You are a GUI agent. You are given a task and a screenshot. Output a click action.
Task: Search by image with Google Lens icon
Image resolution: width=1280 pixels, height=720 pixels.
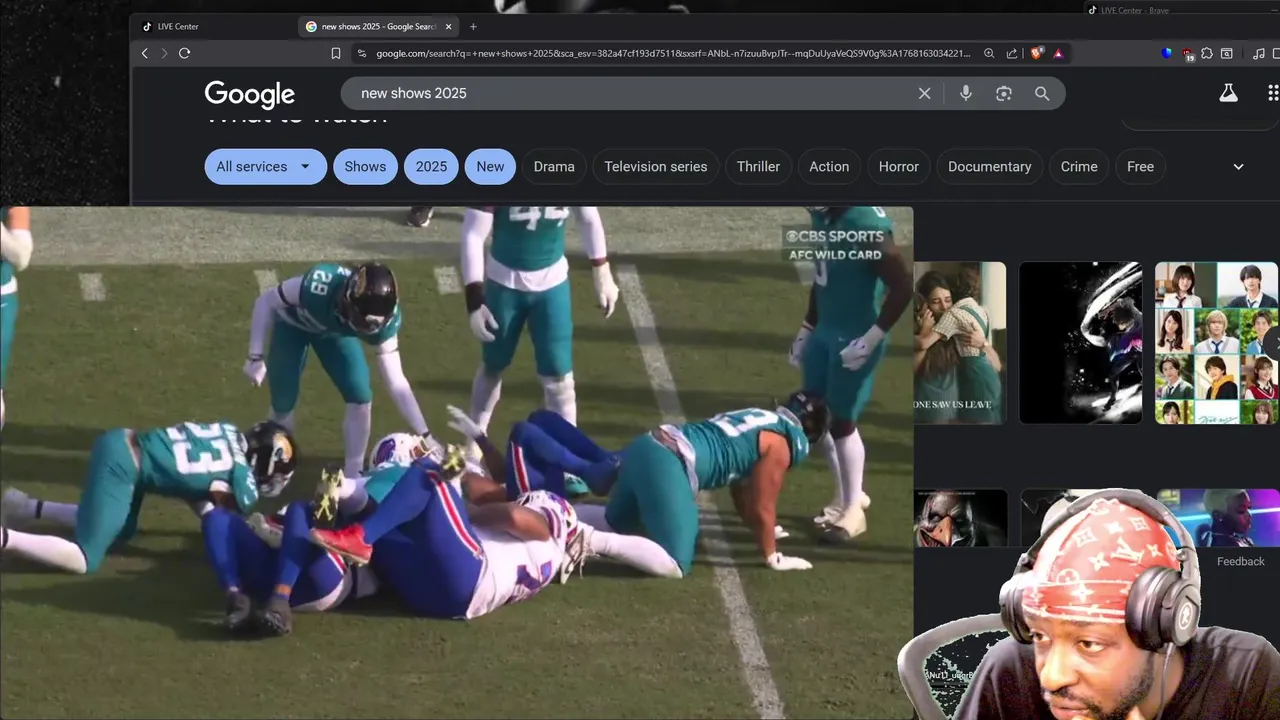pos(1004,93)
